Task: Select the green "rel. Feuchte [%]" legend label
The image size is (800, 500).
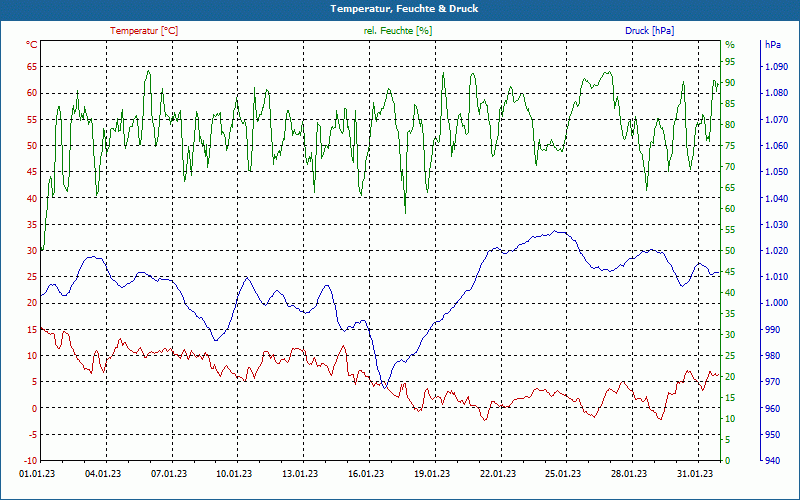Action: tap(398, 31)
